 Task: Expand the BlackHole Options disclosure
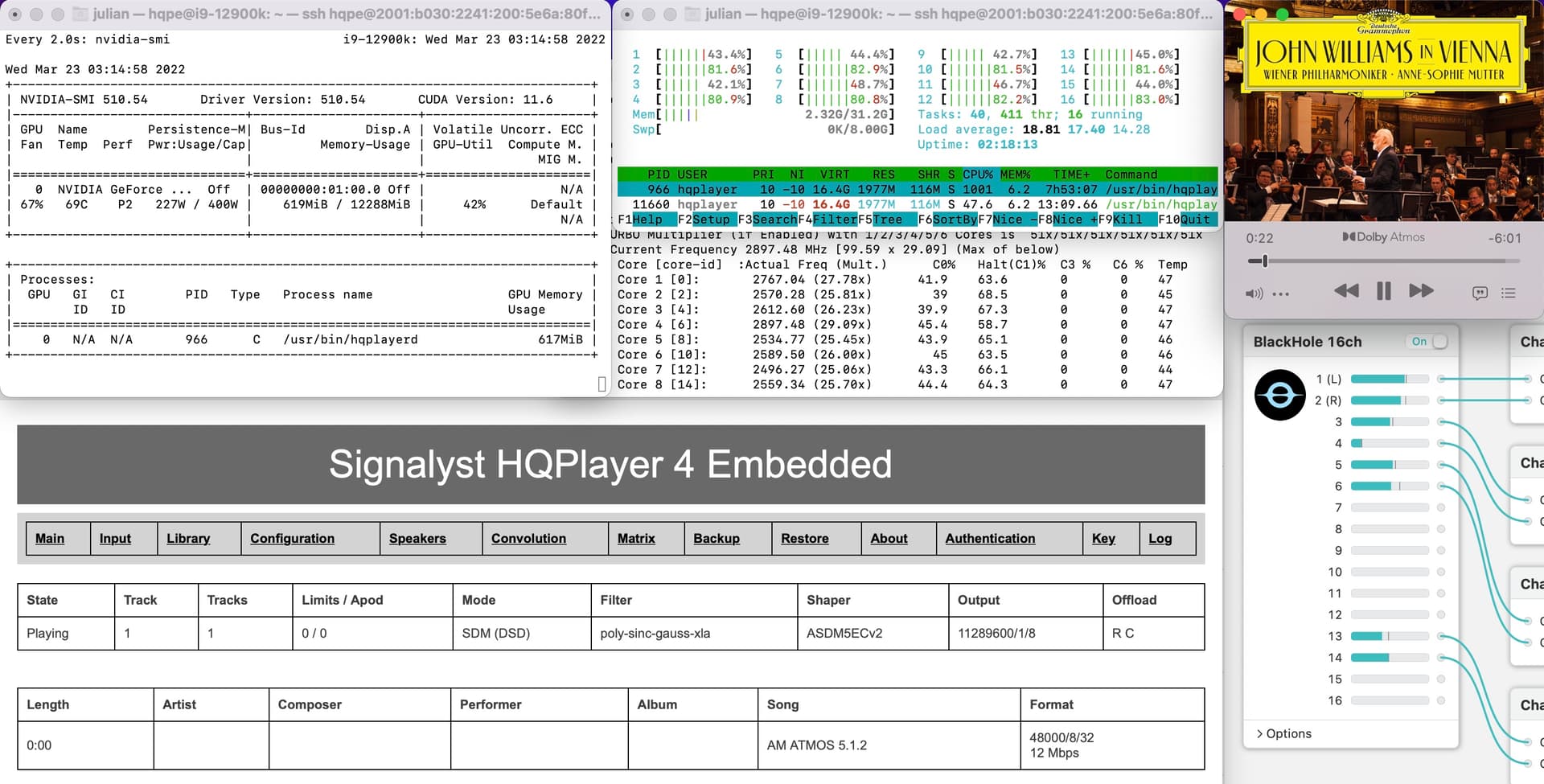point(1284,733)
